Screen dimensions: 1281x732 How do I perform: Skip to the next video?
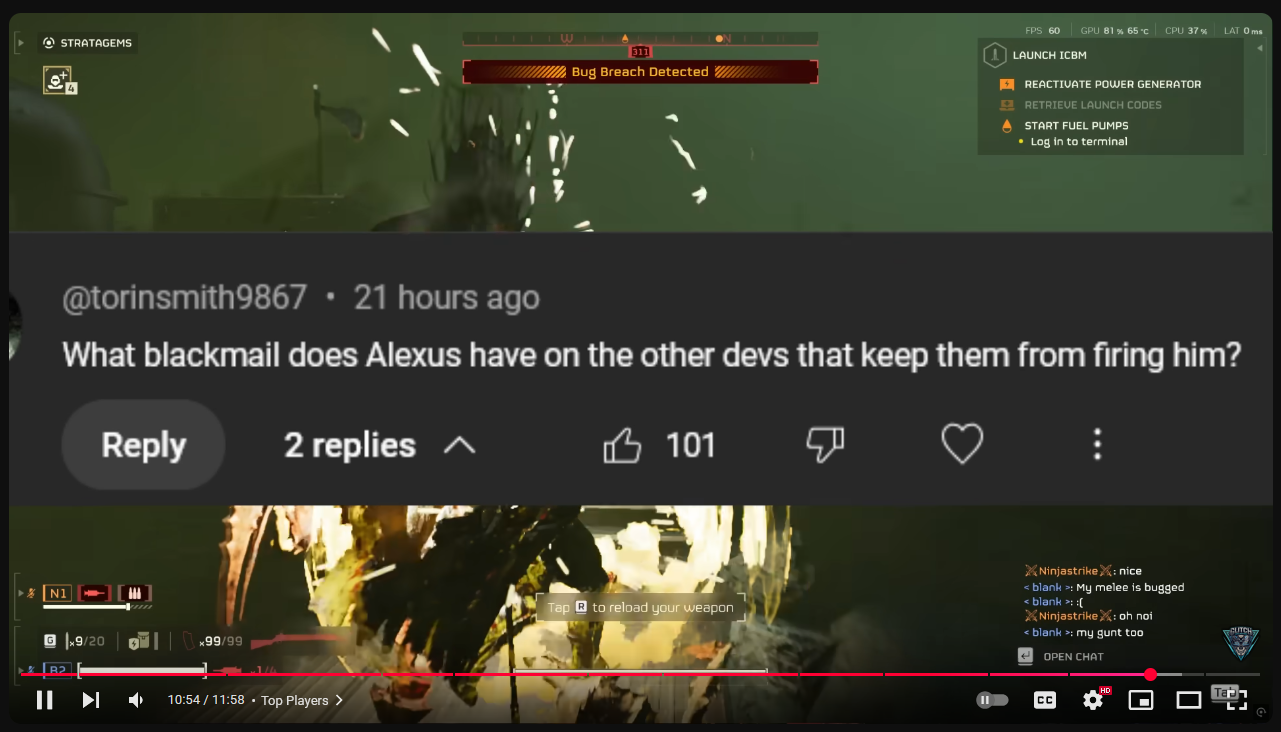(x=90, y=700)
